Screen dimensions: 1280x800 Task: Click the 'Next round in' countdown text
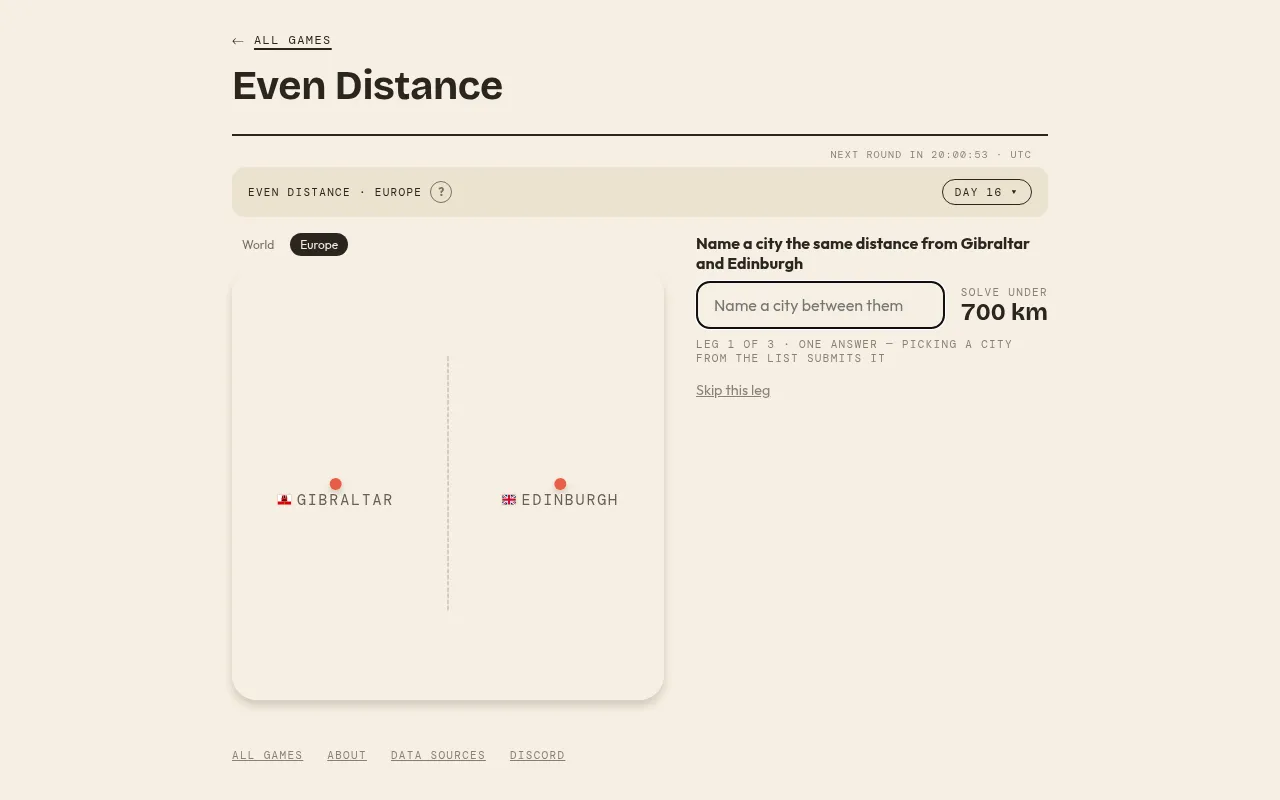[930, 155]
